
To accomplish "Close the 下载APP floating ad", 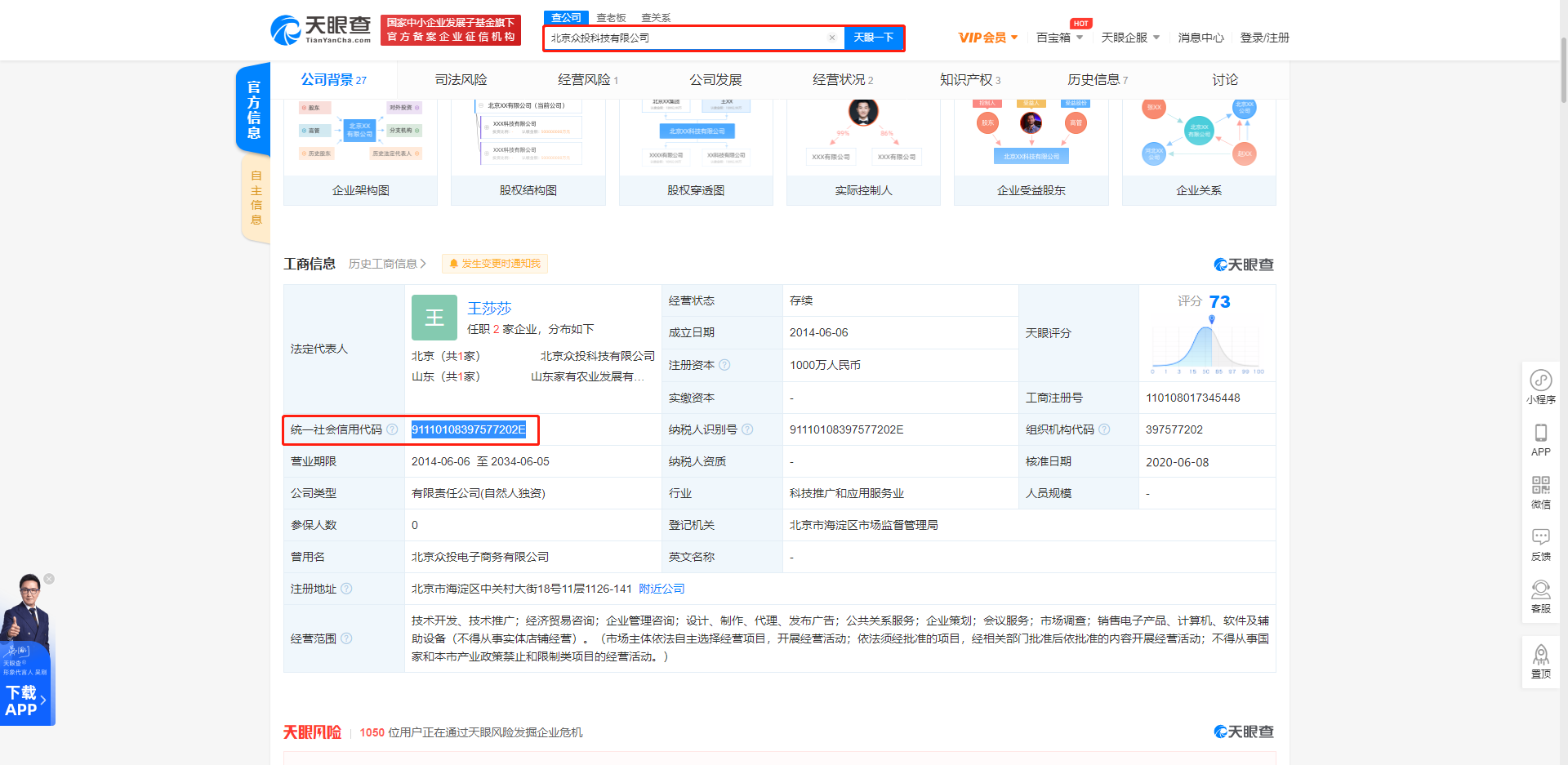I will coord(49,579).
